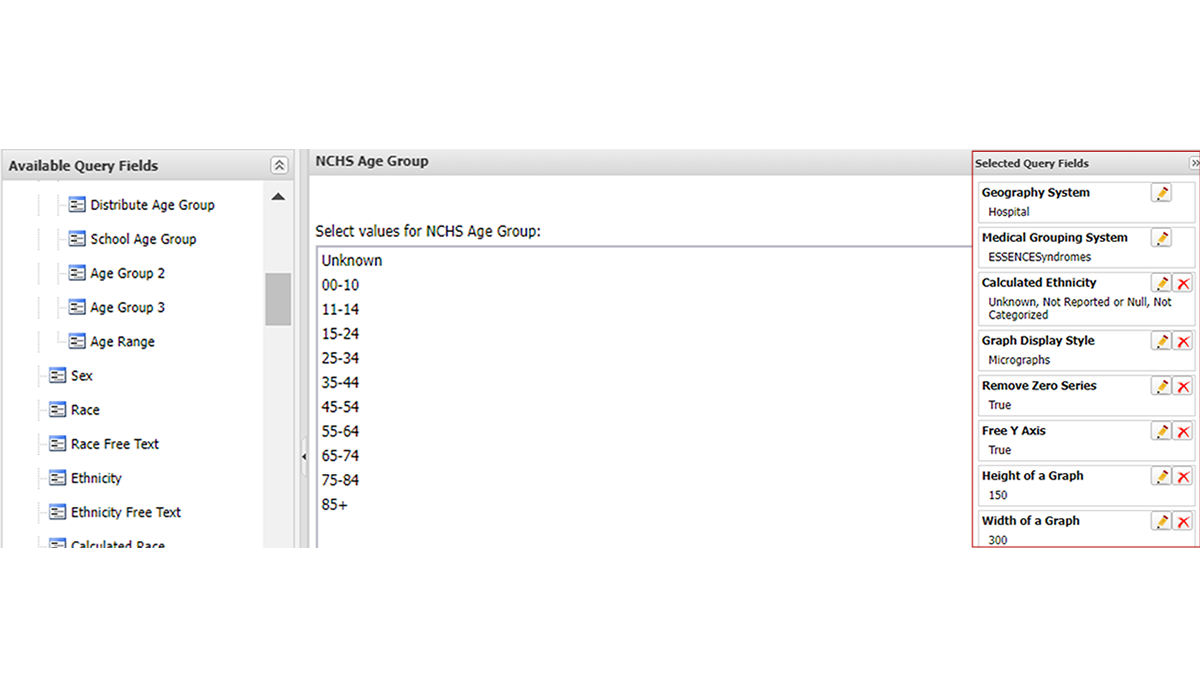Select the Race query field
Viewport: 1200px width, 675px height.
click(85, 409)
